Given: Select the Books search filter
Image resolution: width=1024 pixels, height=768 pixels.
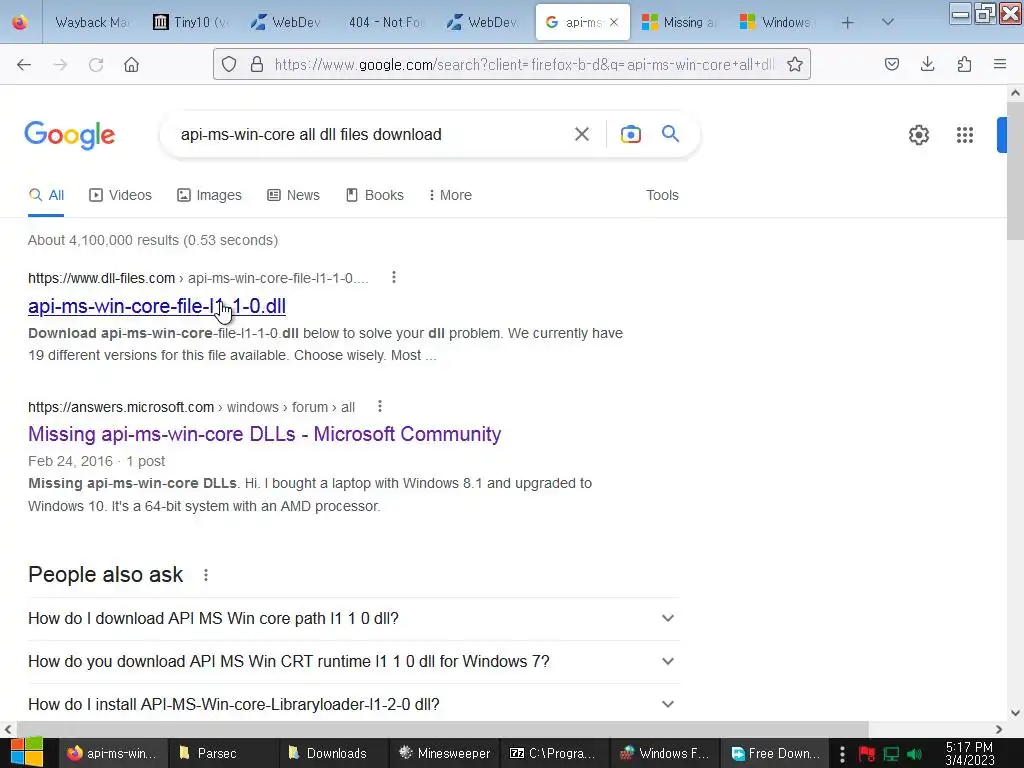Looking at the screenshot, I should pyautogui.click(x=374, y=195).
